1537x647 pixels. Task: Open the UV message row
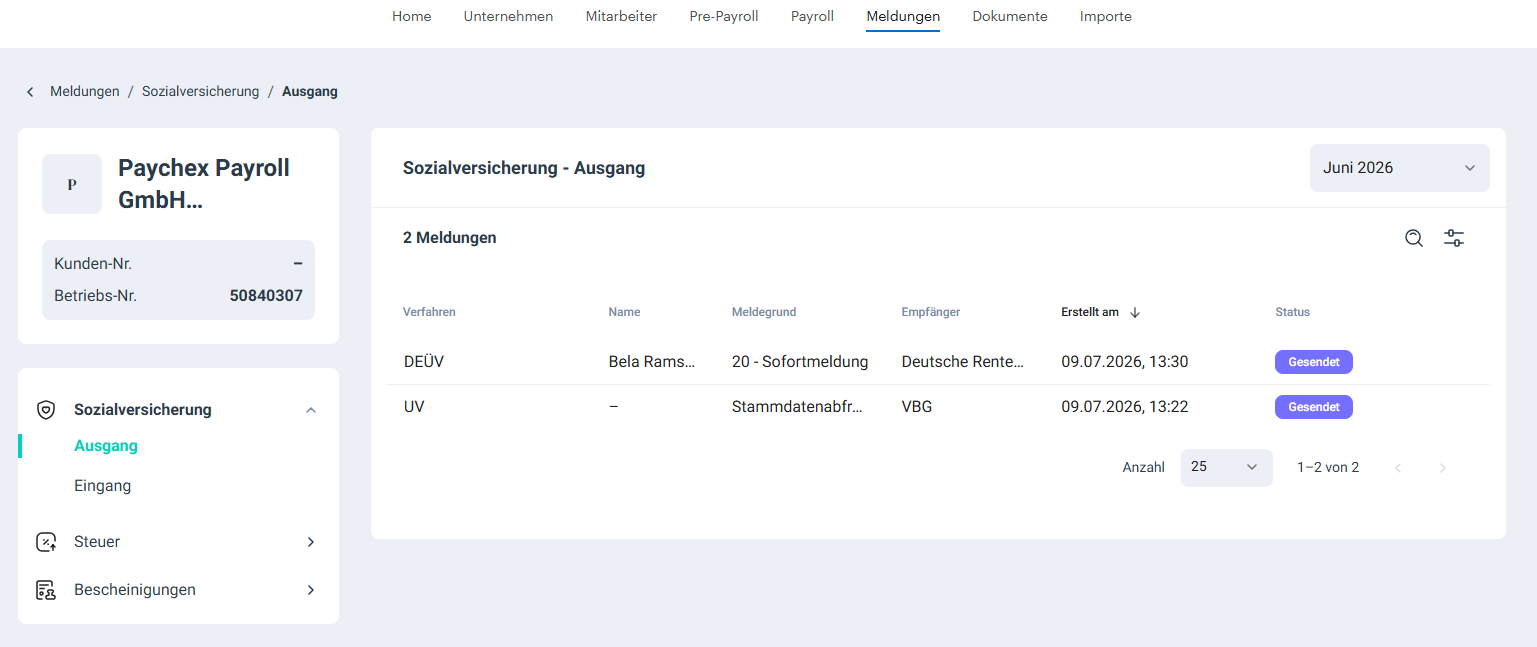pos(938,408)
